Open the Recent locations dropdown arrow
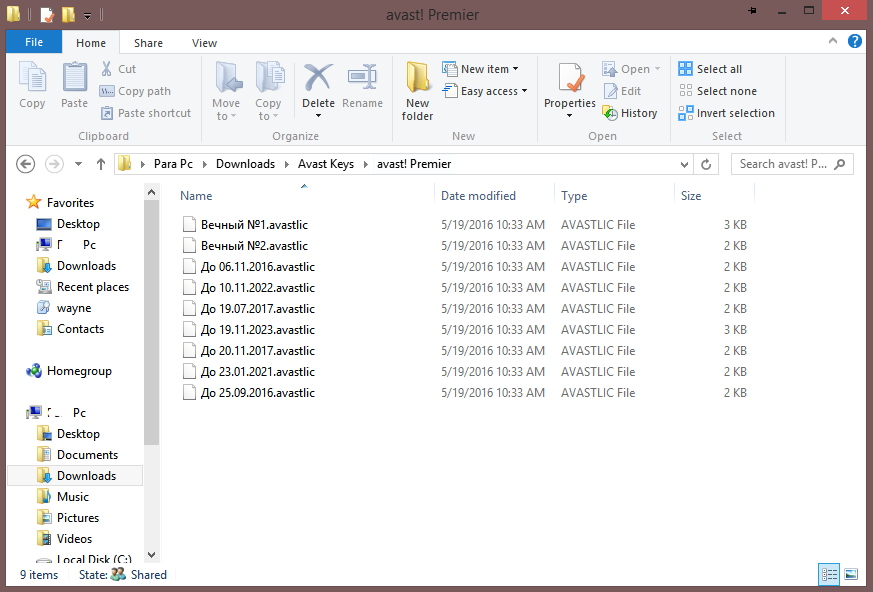 [79, 164]
